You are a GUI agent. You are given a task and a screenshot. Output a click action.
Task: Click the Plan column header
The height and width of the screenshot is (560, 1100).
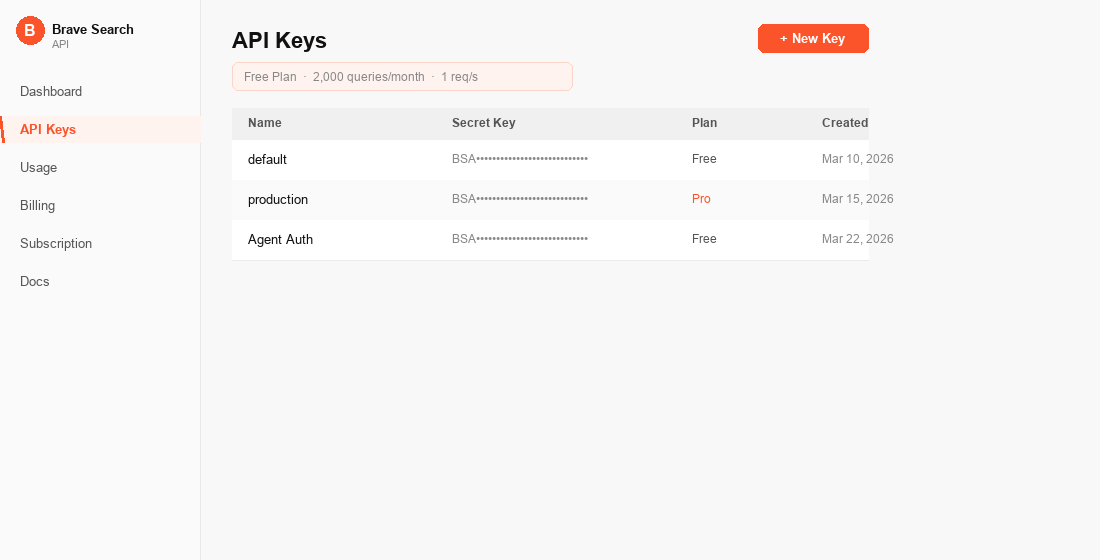point(704,123)
